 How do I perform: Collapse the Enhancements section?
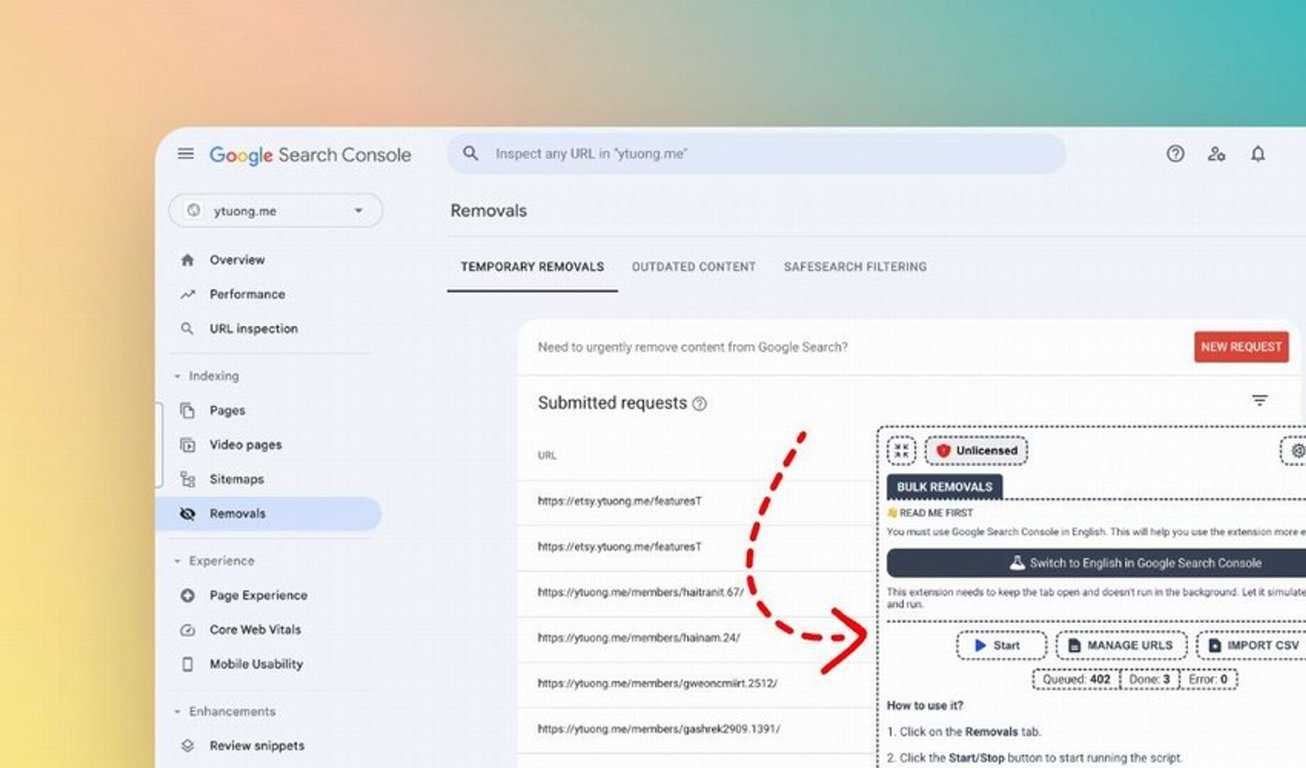click(x=224, y=712)
